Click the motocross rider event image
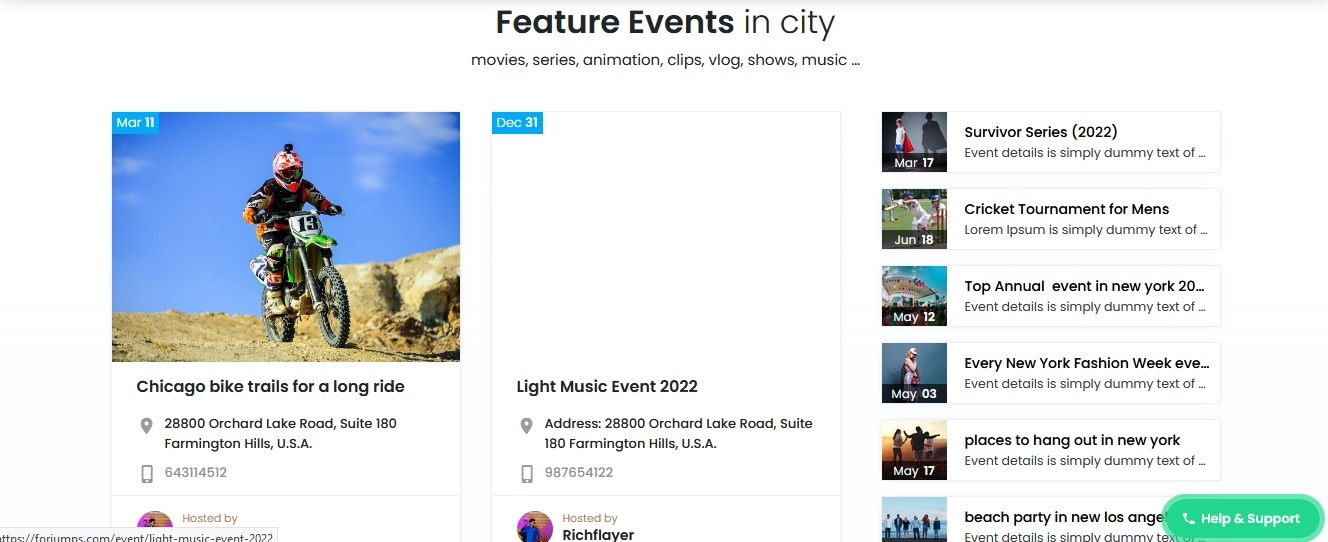The height and width of the screenshot is (542, 1328). (286, 237)
